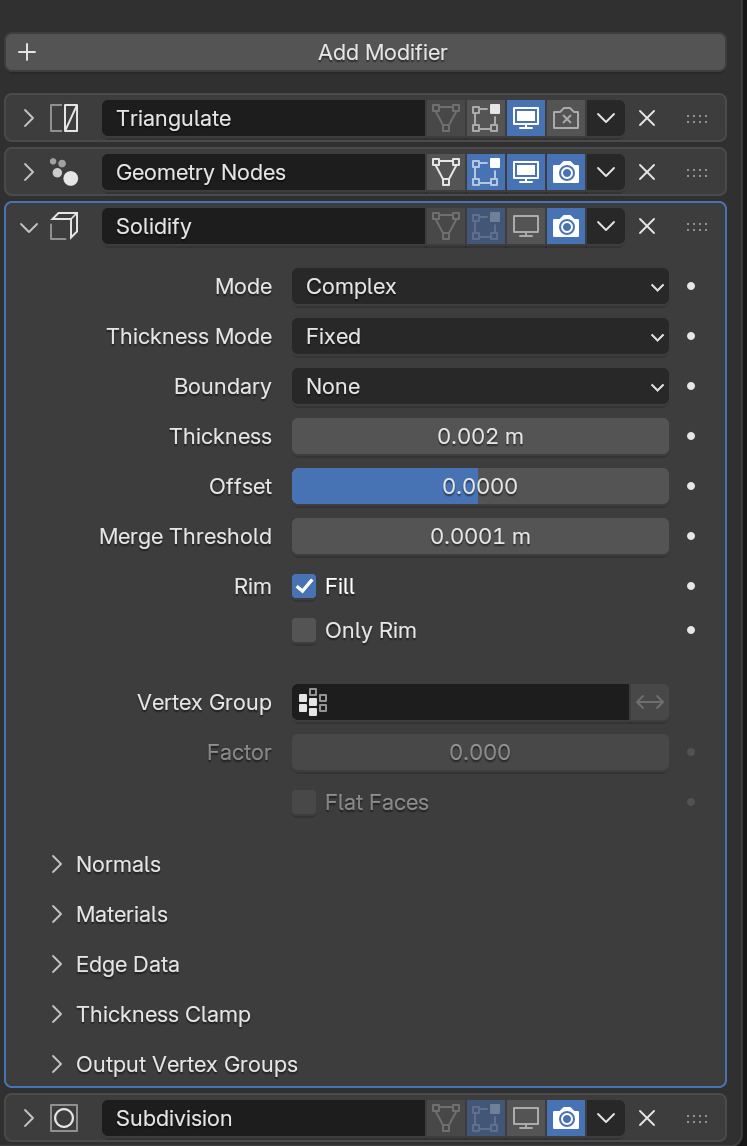The image size is (747, 1146).
Task: Enable the Only Rim checkbox
Action: [x=304, y=631]
